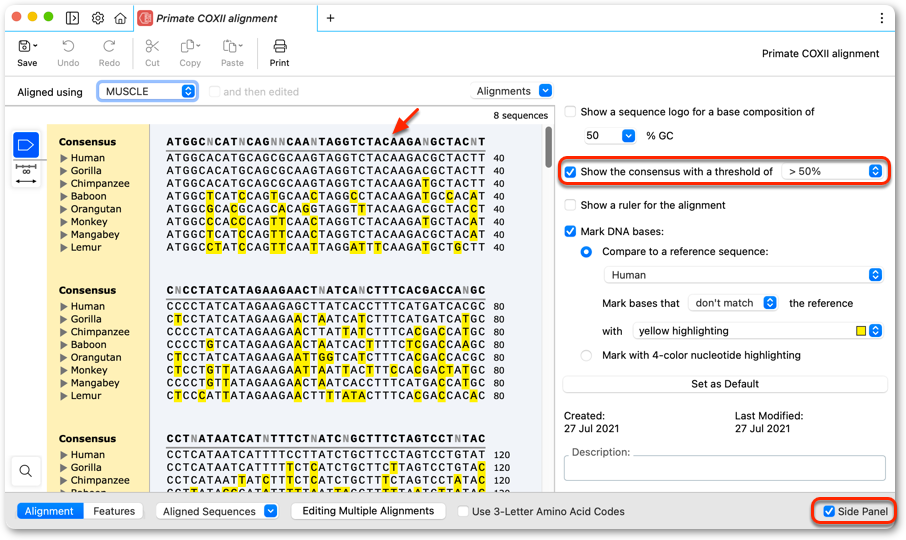This screenshot has width=906, height=540.
Task: Click the Copy toolbar icon
Action: point(190,47)
